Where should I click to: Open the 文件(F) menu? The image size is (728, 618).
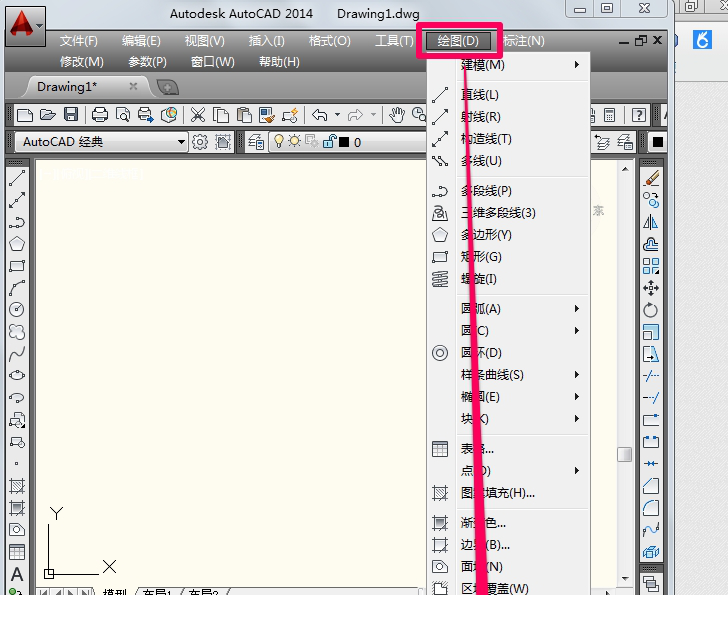[x=78, y=41]
